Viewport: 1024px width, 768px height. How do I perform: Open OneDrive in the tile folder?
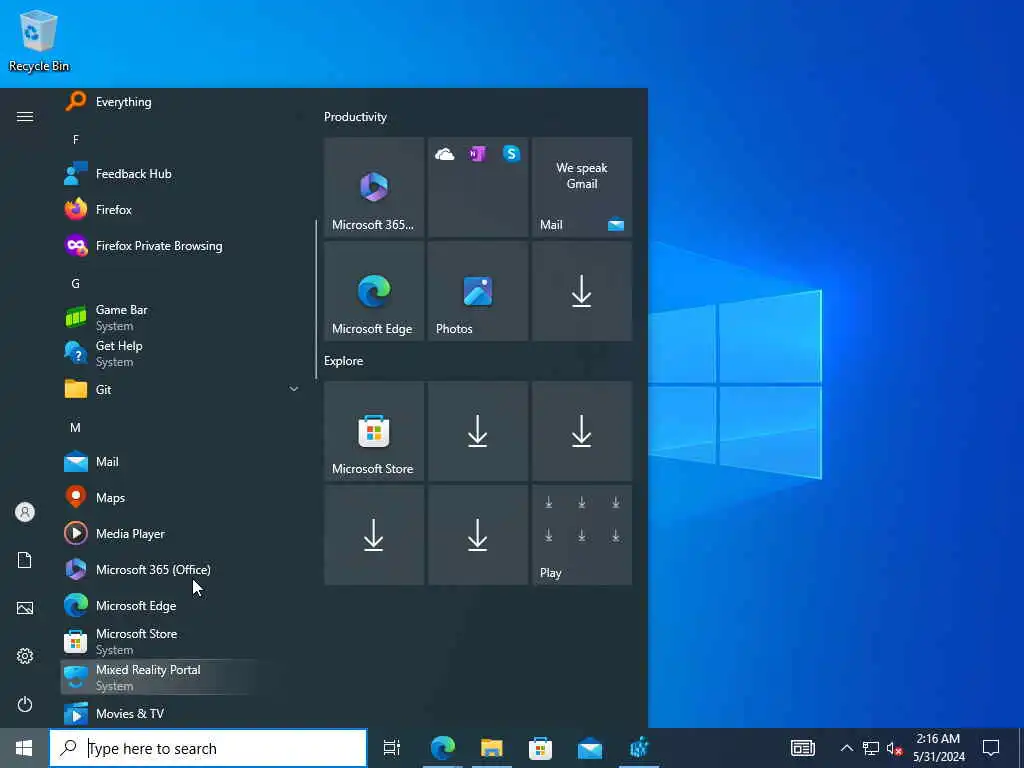445,154
